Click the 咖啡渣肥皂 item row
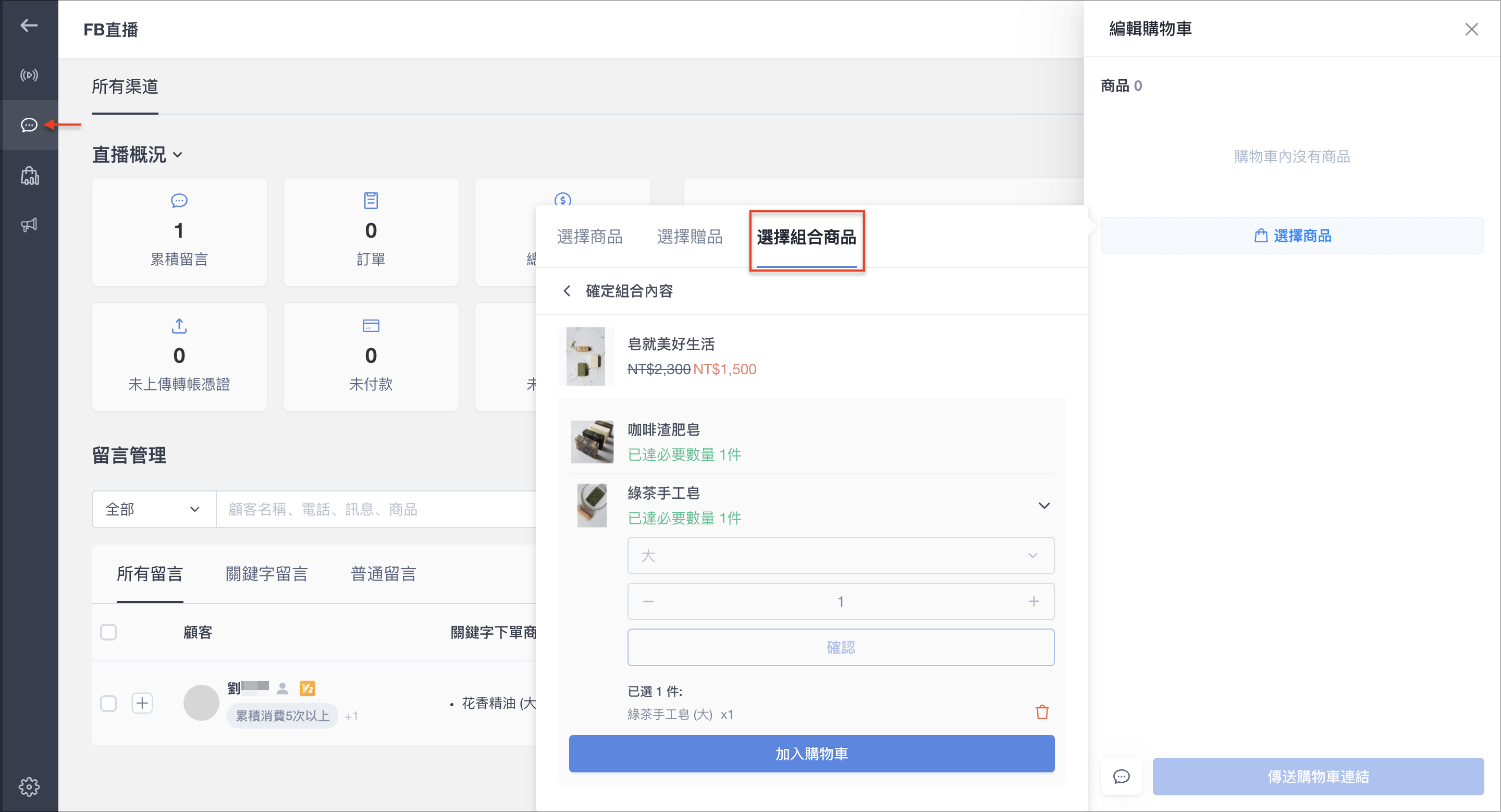 (x=811, y=441)
